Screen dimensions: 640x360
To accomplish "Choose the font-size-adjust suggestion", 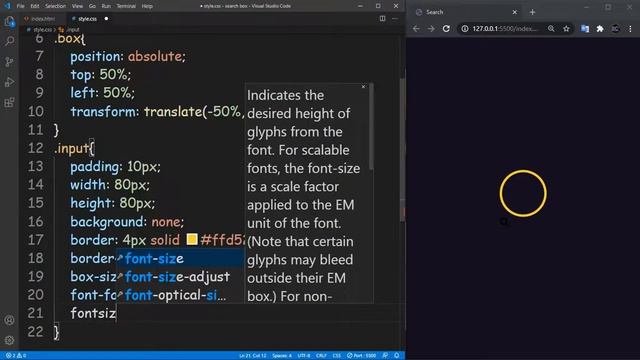I will pyautogui.click(x=180, y=277).
